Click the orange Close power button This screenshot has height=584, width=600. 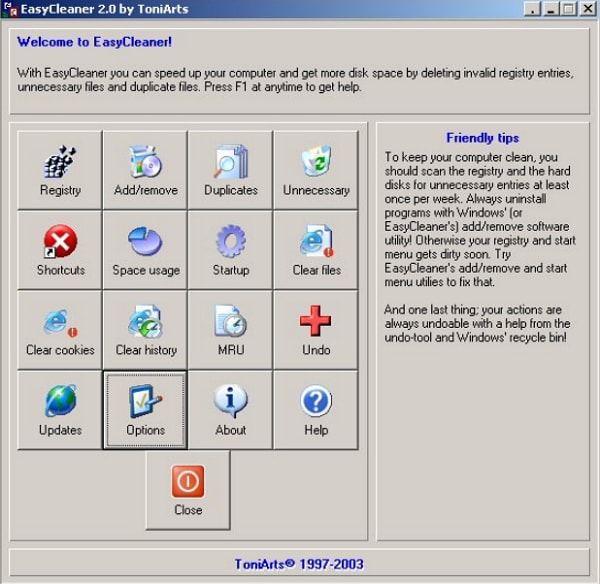[188, 490]
